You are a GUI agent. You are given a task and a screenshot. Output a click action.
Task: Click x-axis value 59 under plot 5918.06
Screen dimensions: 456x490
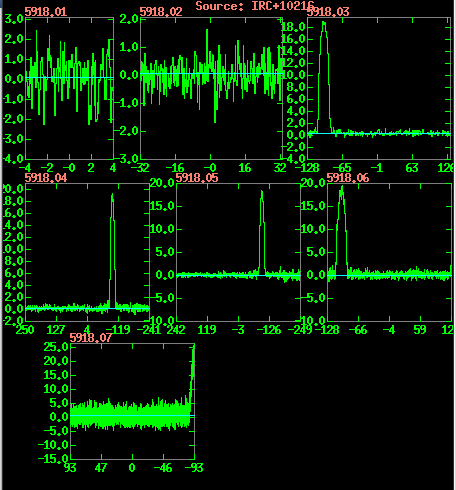pos(420,330)
